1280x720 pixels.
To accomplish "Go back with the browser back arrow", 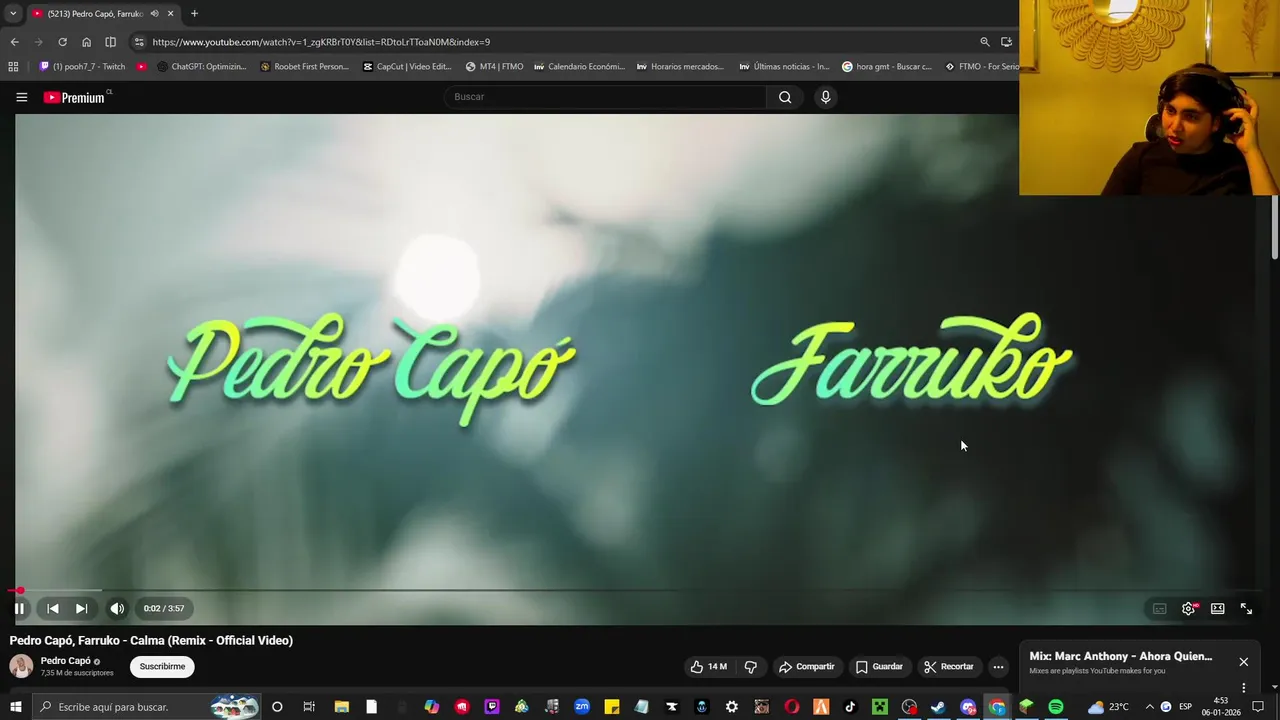I will click(14, 42).
